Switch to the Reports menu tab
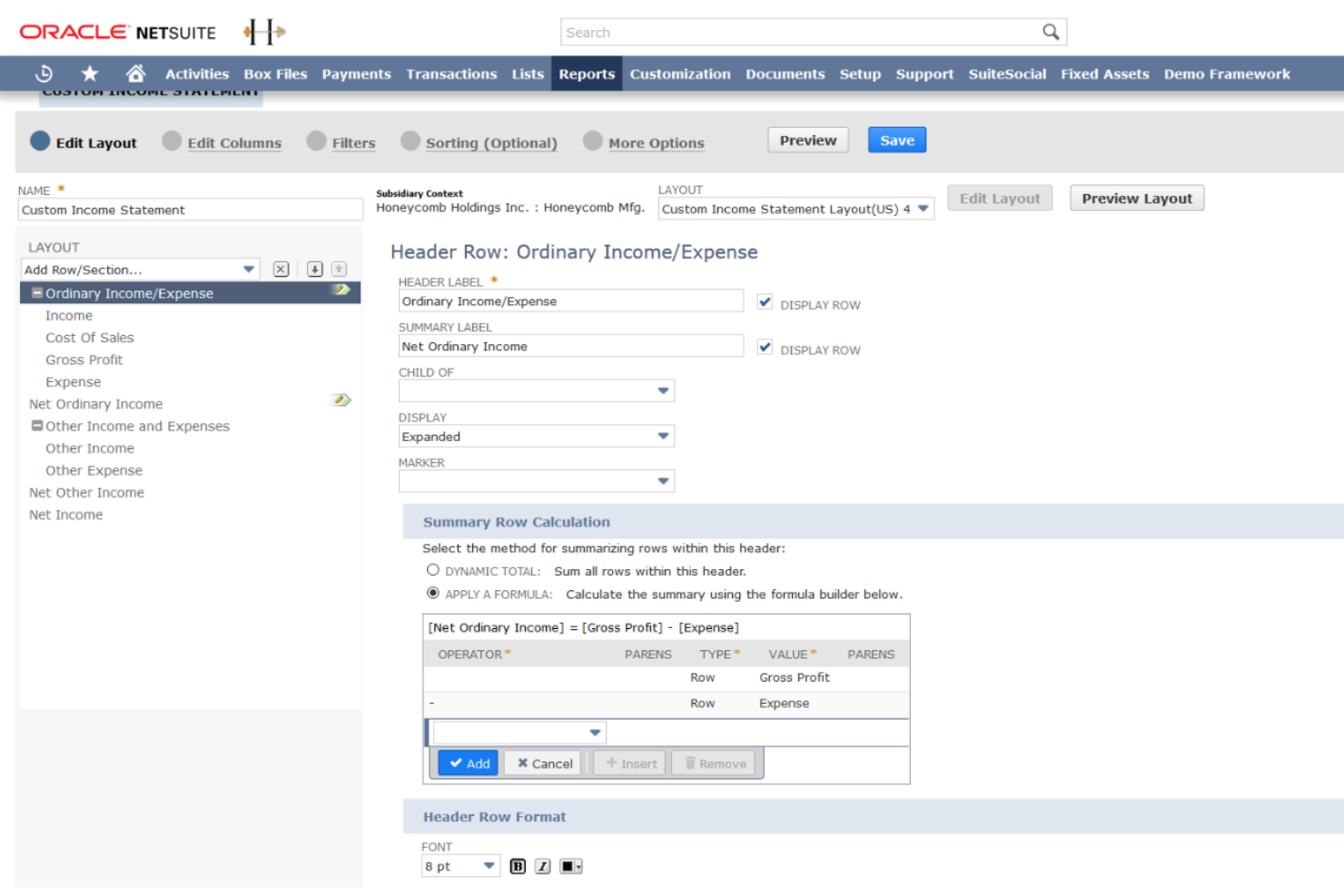1344x896 pixels. [x=586, y=74]
